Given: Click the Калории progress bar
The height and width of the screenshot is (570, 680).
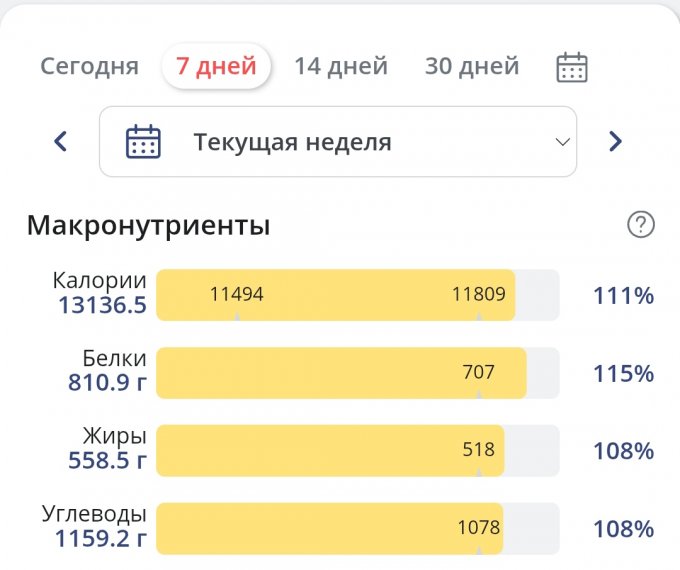Looking at the screenshot, I should [357, 295].
